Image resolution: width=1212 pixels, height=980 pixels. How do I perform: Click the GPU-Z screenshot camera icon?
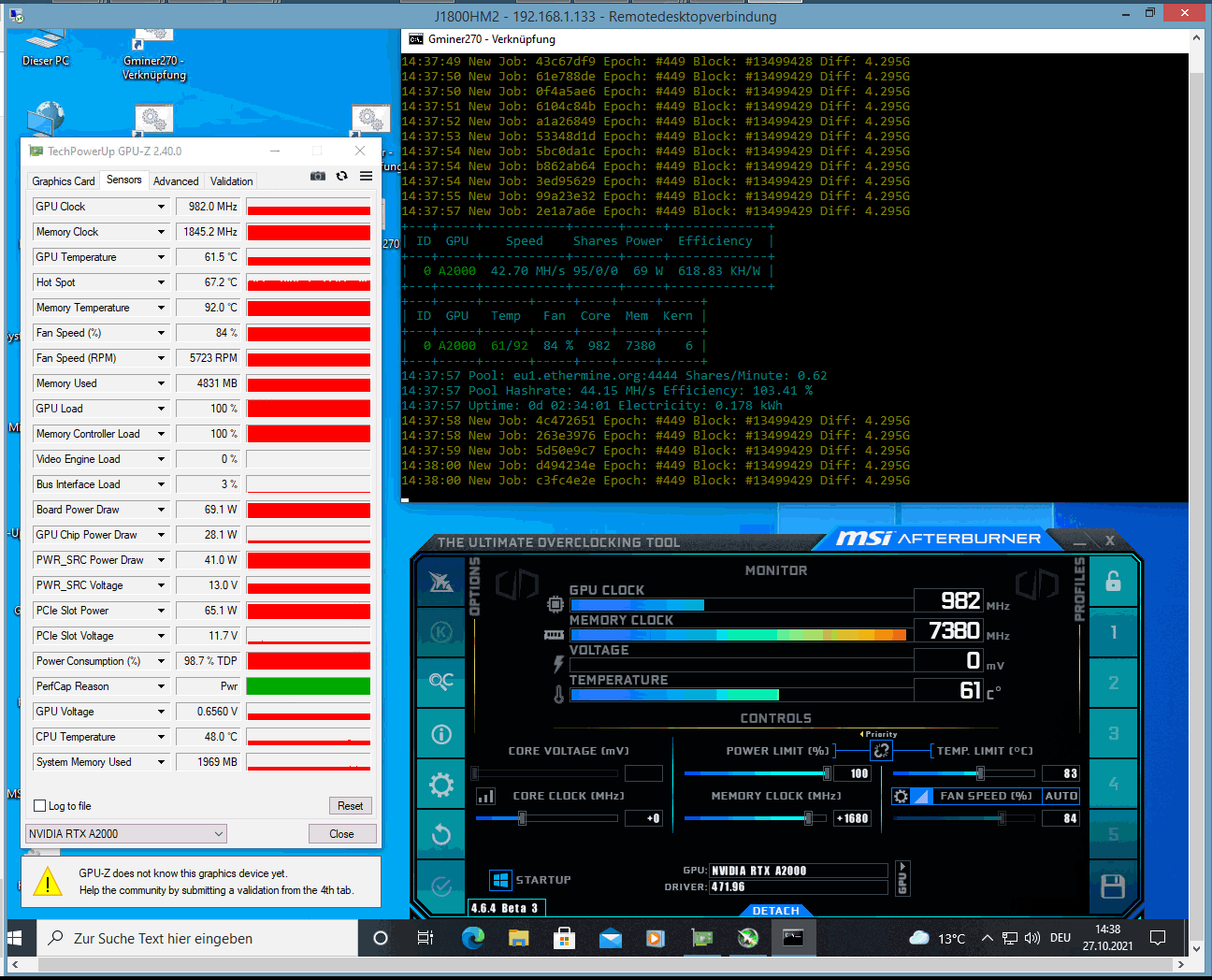point(318,176)
